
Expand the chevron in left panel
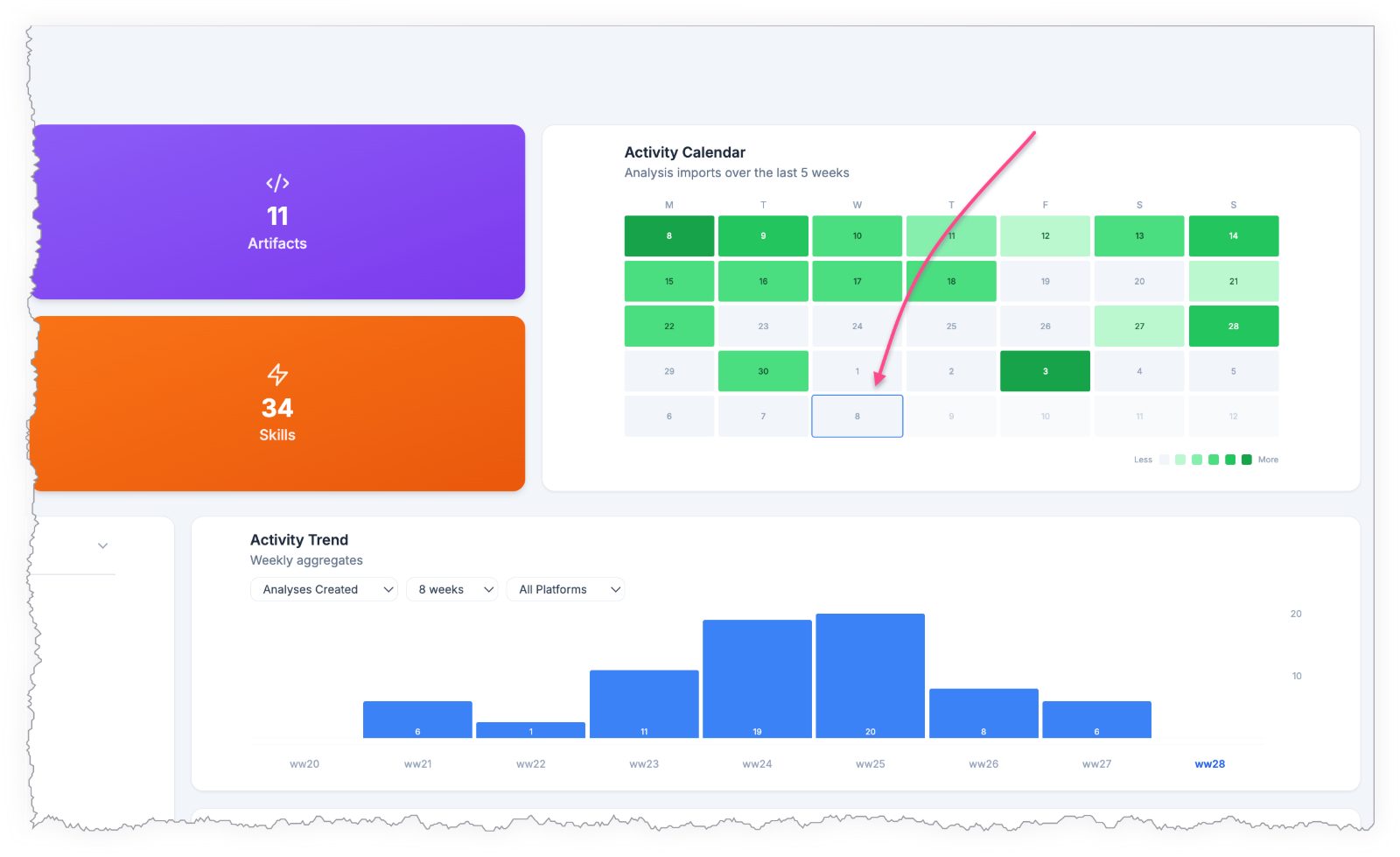(x=102, y=545)
